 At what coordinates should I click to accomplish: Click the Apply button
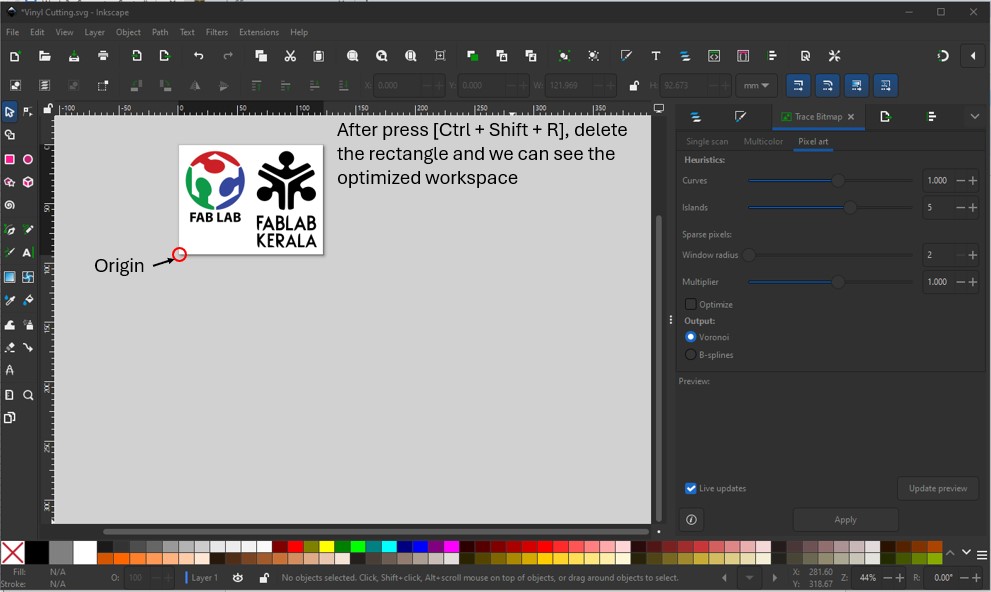(x=846, y=519)
